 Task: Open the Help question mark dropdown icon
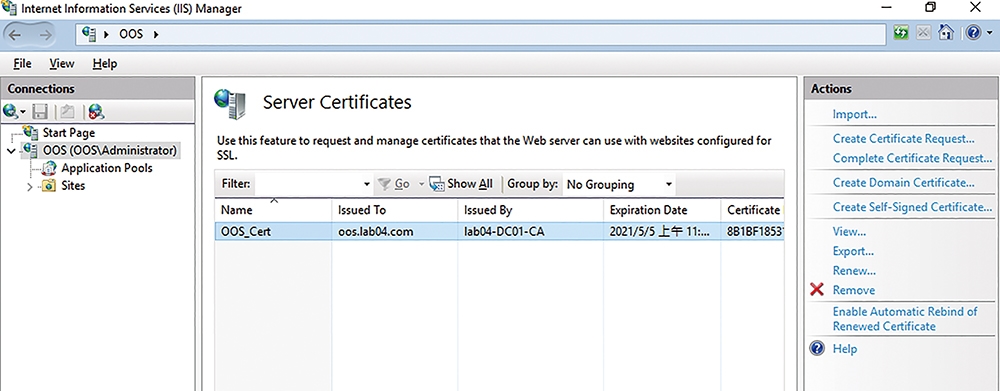(977, 33)
